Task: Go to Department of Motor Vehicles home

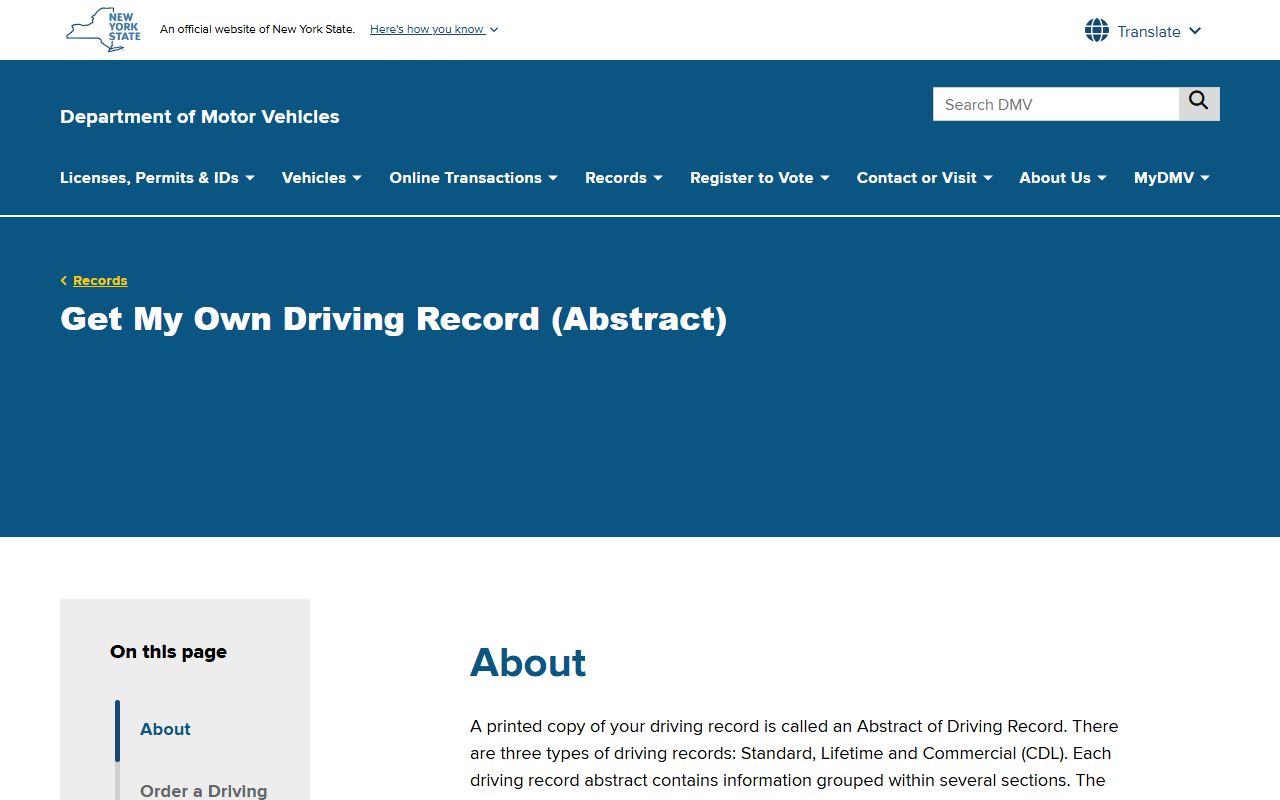Action: (x=200, y=117)
